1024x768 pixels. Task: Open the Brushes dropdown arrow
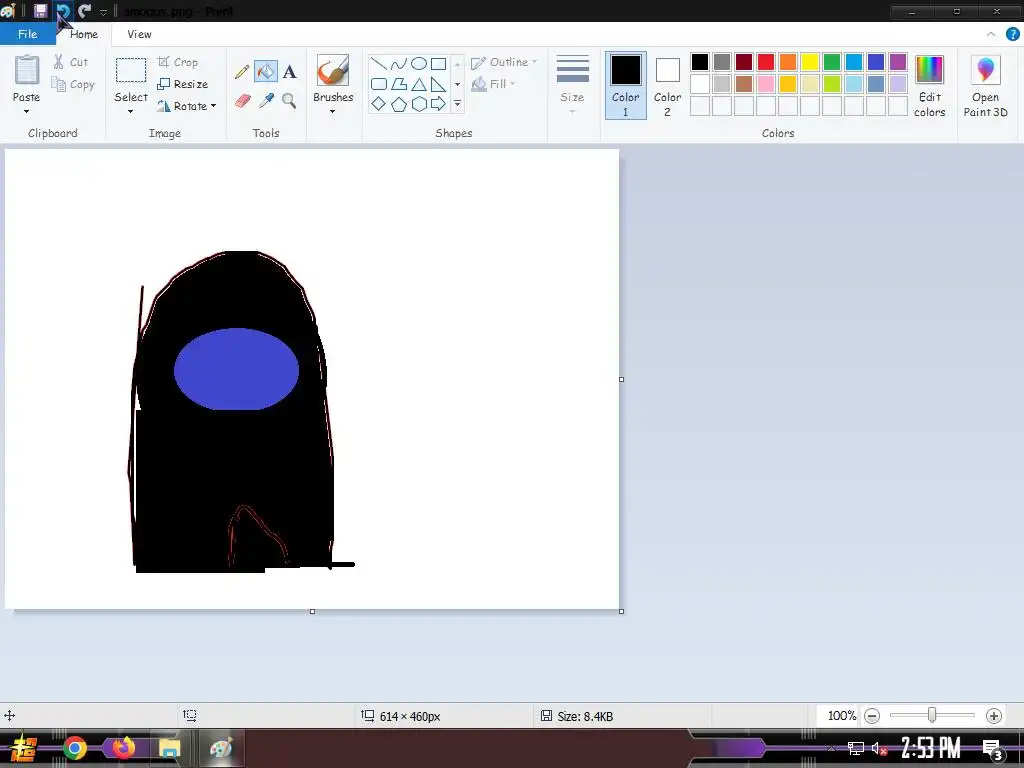[x=332, y=112]
